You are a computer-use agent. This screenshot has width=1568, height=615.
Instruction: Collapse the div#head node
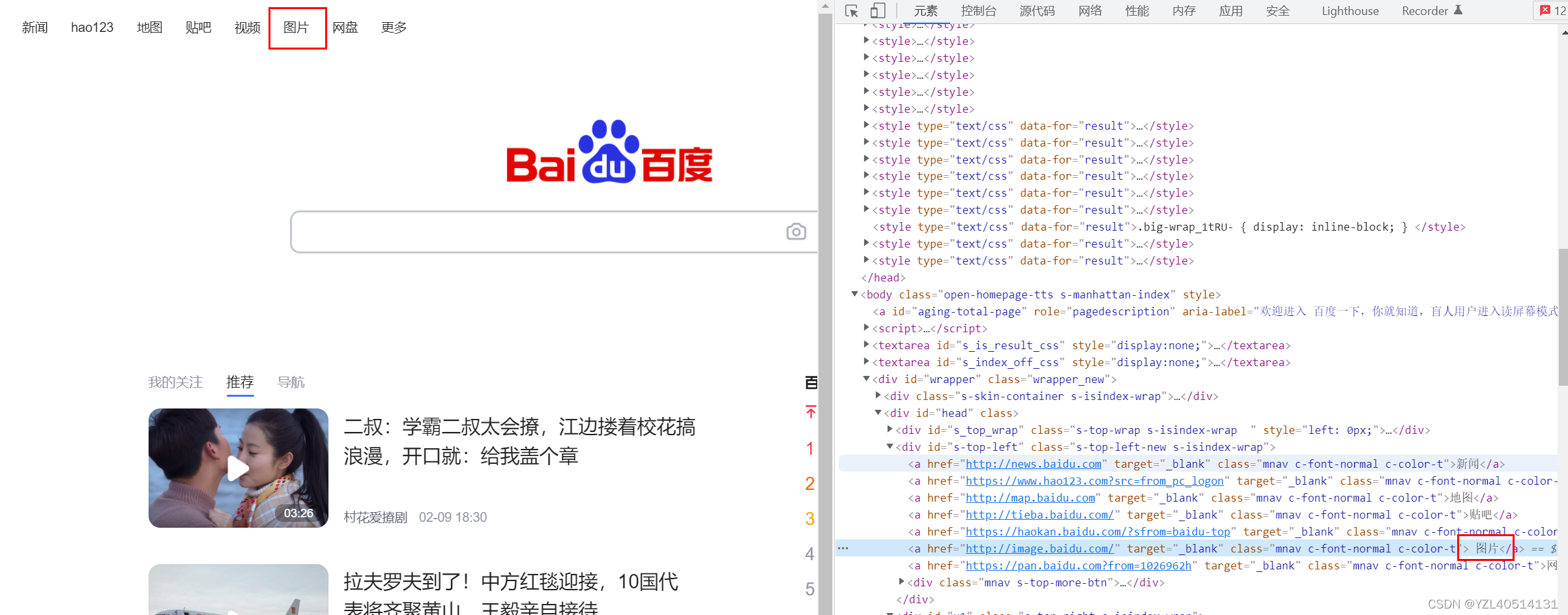pyautogui.click(x=878, y=412)
